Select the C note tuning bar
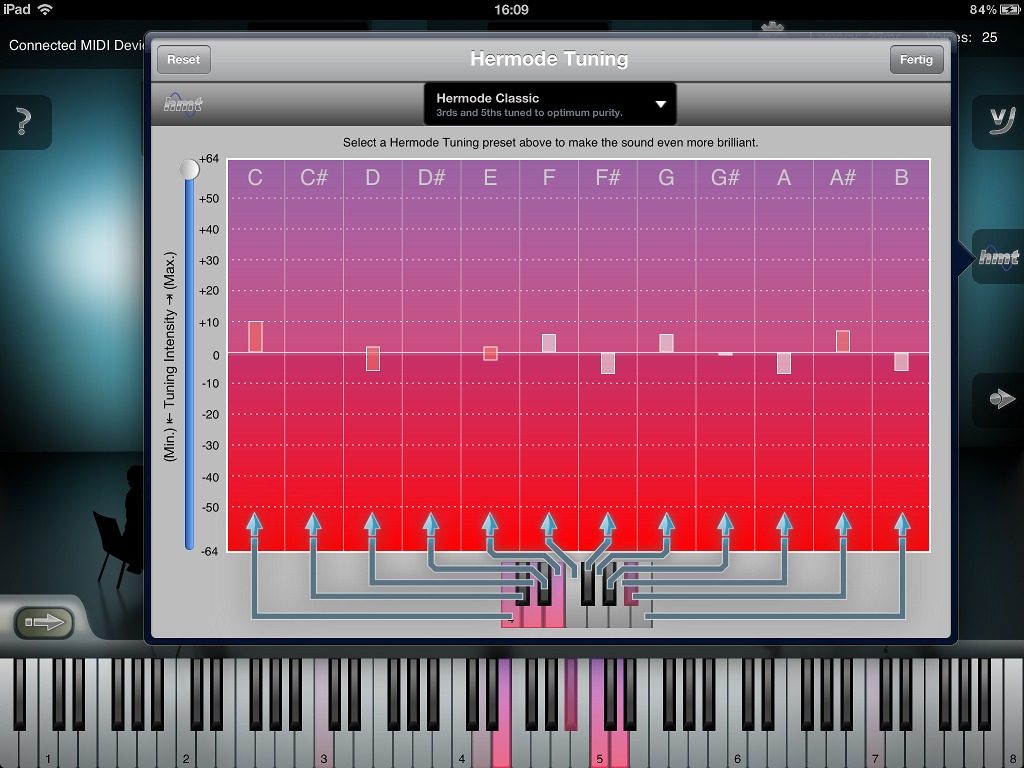1024x768 pixels. point(256,336)
